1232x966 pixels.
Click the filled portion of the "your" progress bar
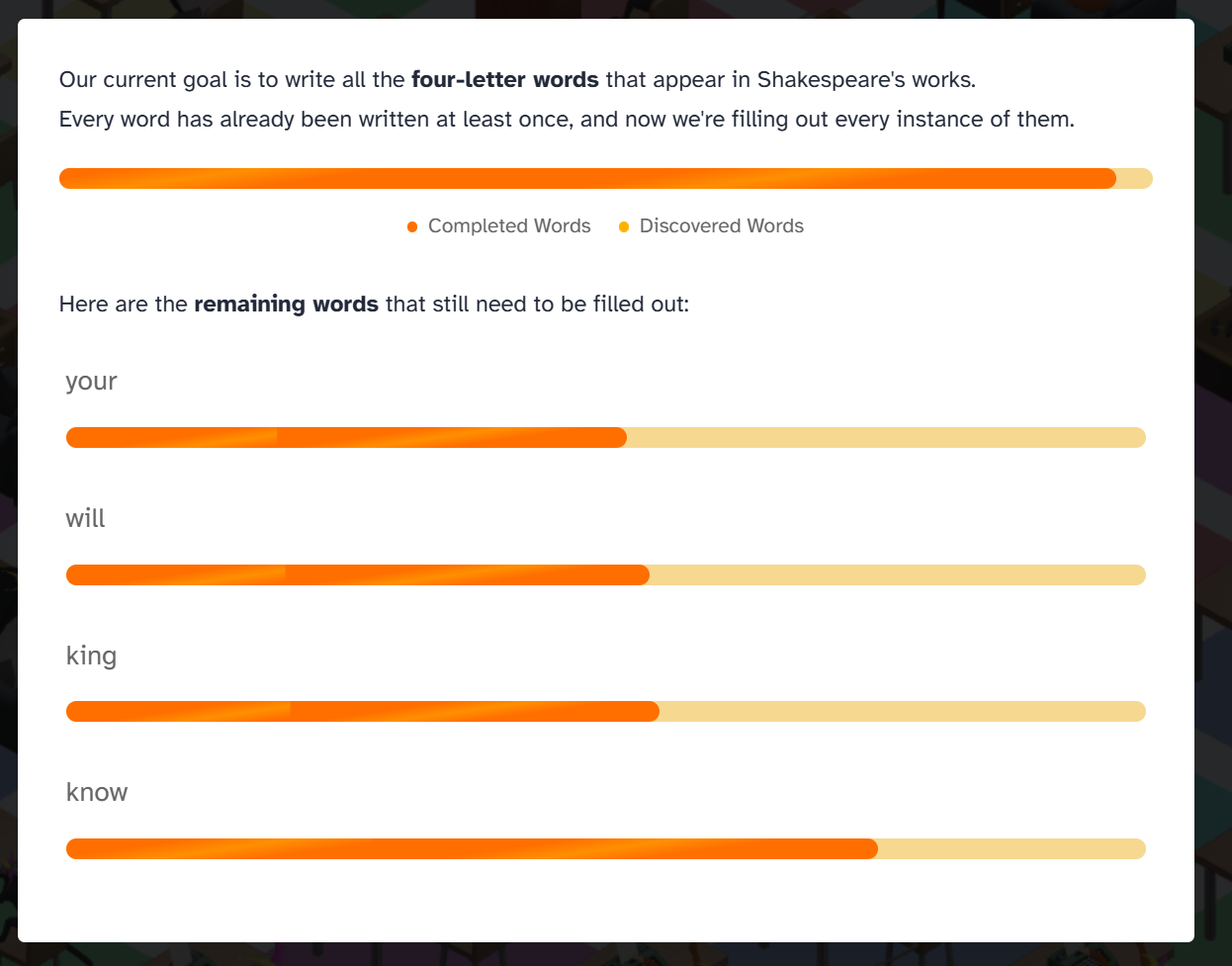point(346,438)
